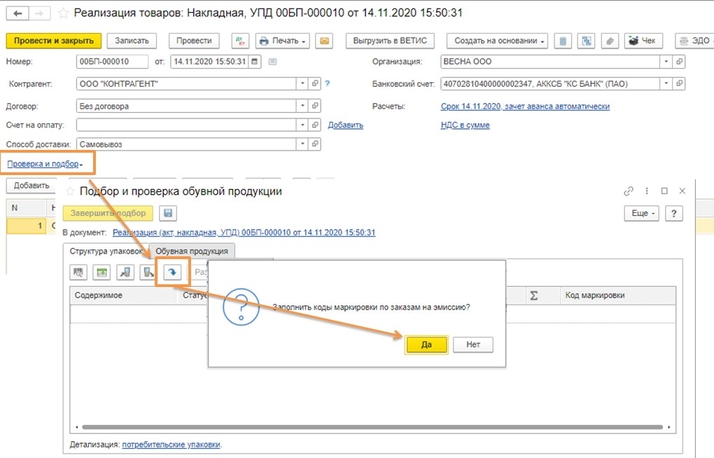Expand the Контрагент dropdown list
The height and width of the screenshot is (458, 714).
pos(300,83)
